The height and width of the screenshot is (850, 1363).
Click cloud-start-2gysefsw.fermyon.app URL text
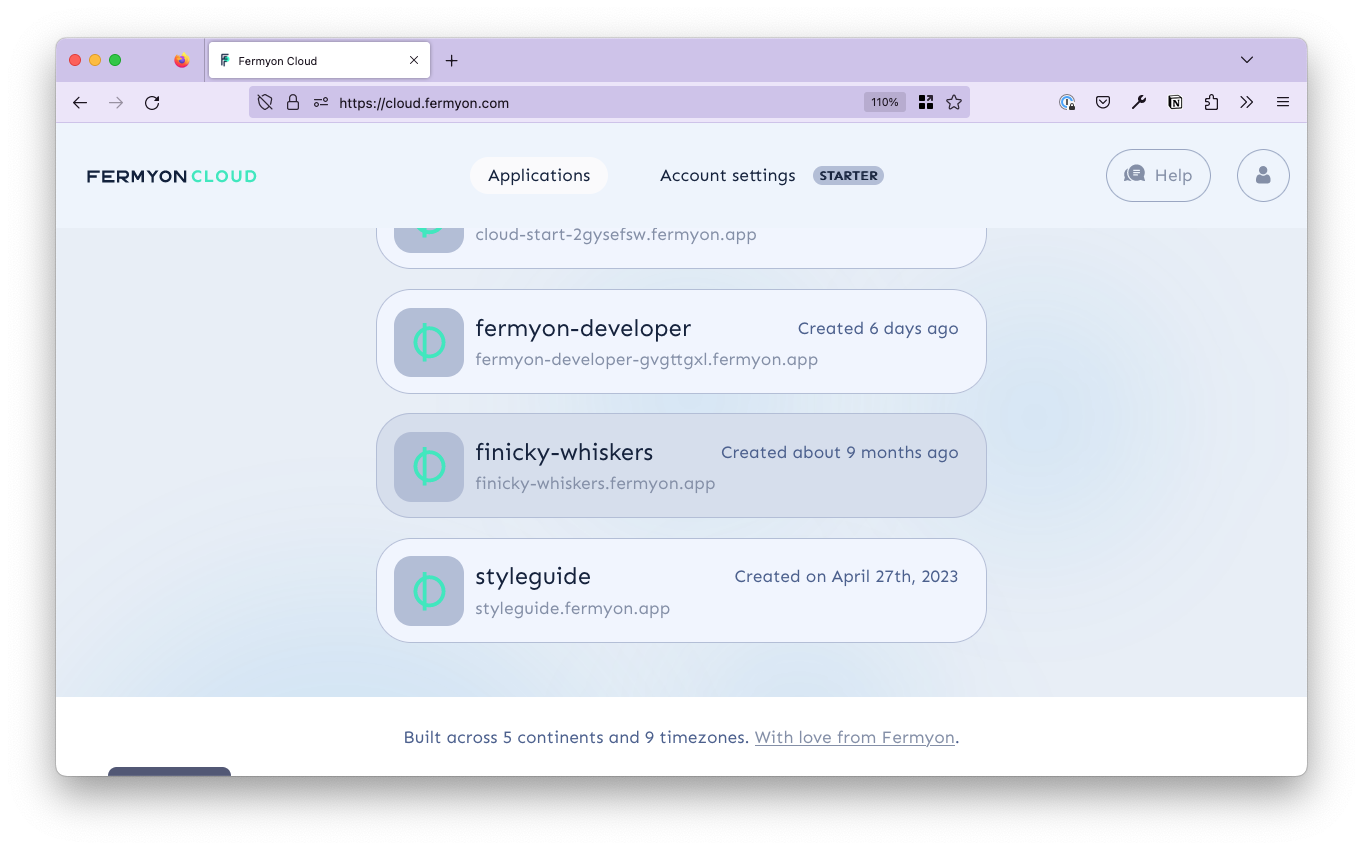pyautogui.click(x=616, y=234)
